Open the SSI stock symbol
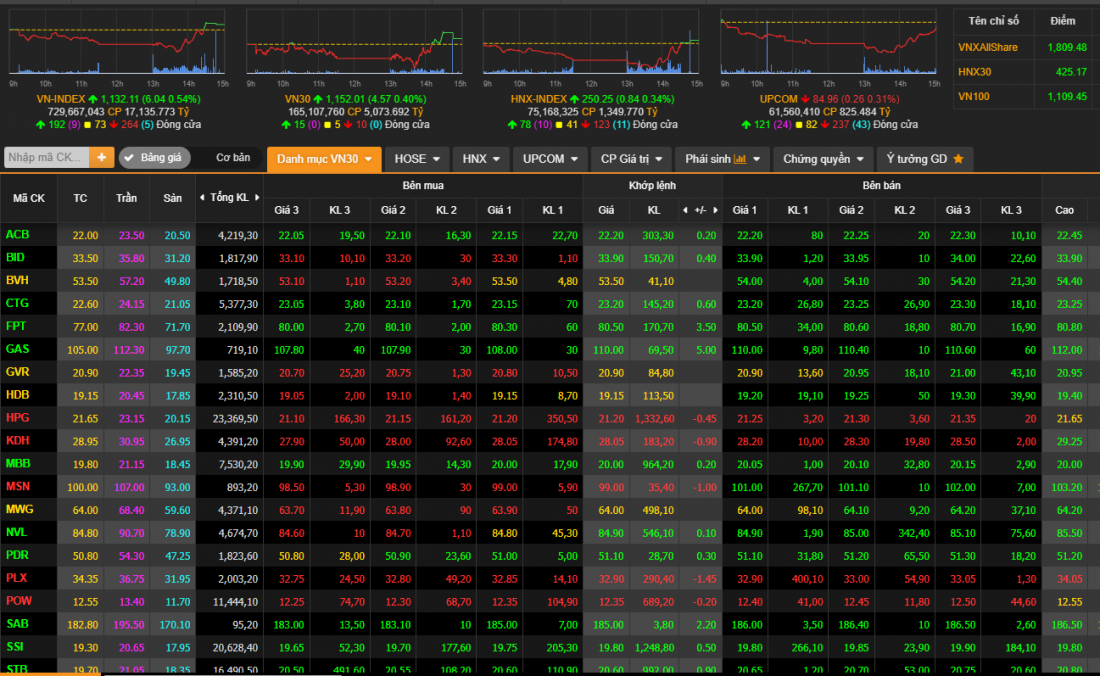The height and width of the screenshot is (676, 1100). (x=15, y=647)
